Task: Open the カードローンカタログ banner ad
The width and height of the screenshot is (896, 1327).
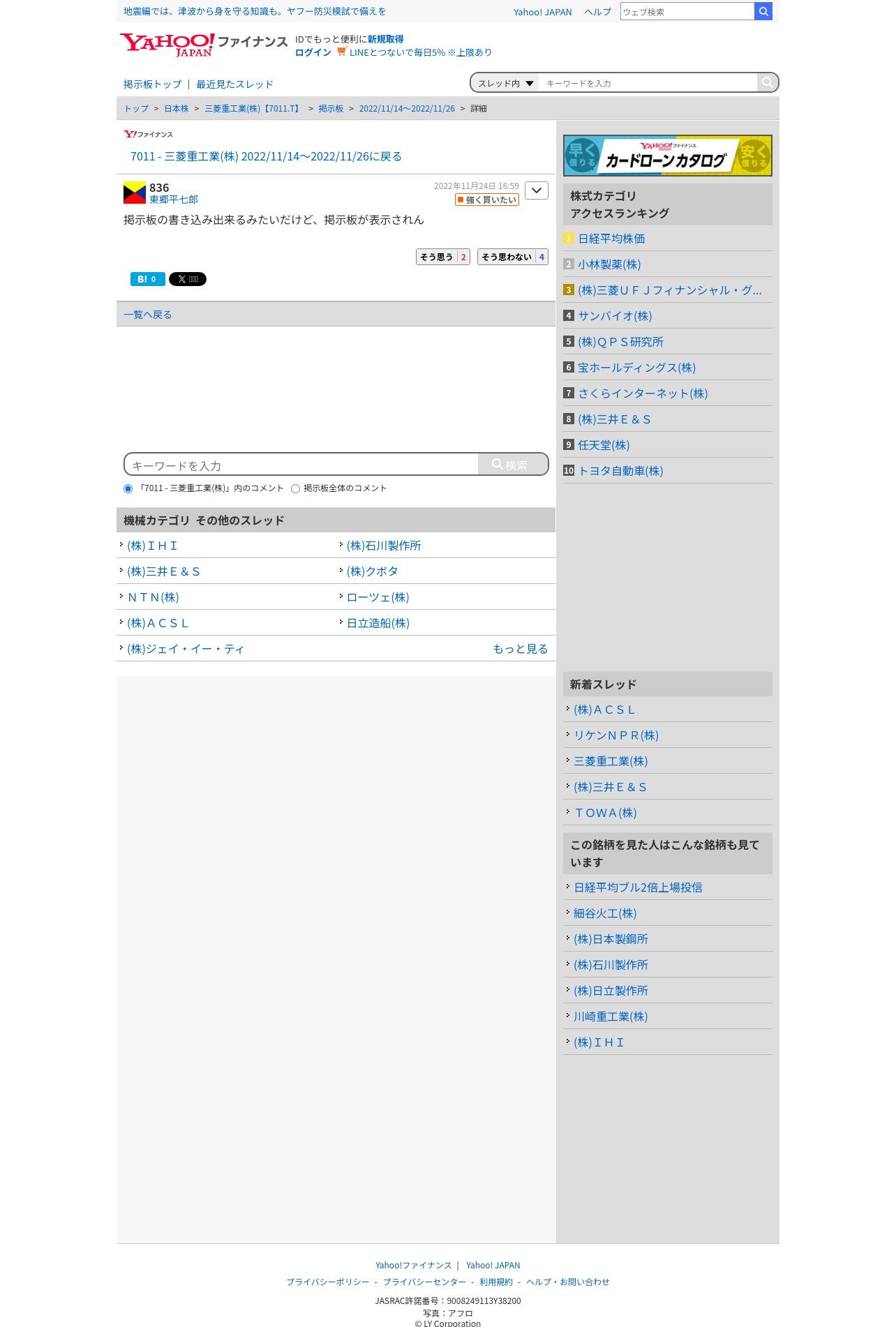Action: click(668, 156)
